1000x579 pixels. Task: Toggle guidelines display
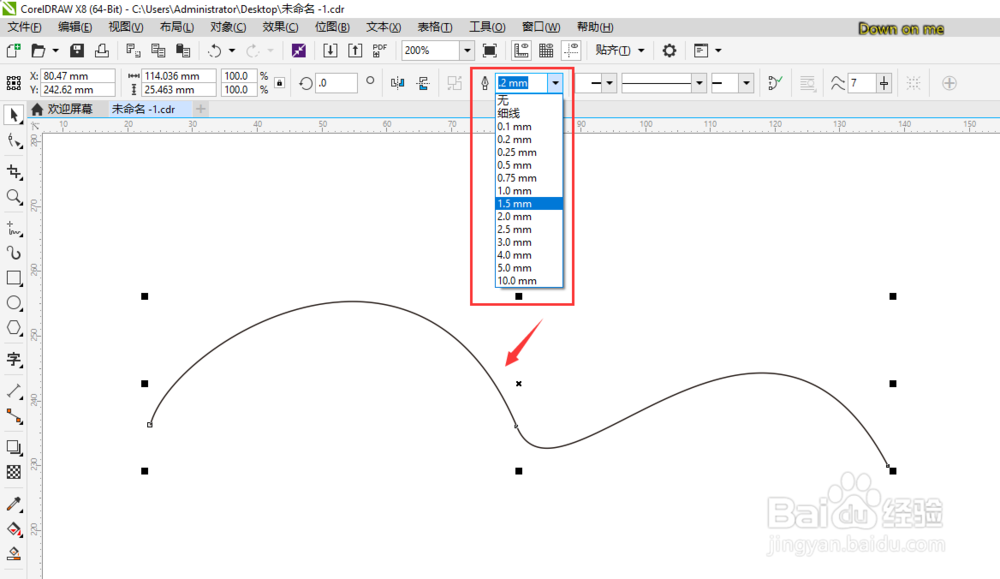(x=571, y=50)
